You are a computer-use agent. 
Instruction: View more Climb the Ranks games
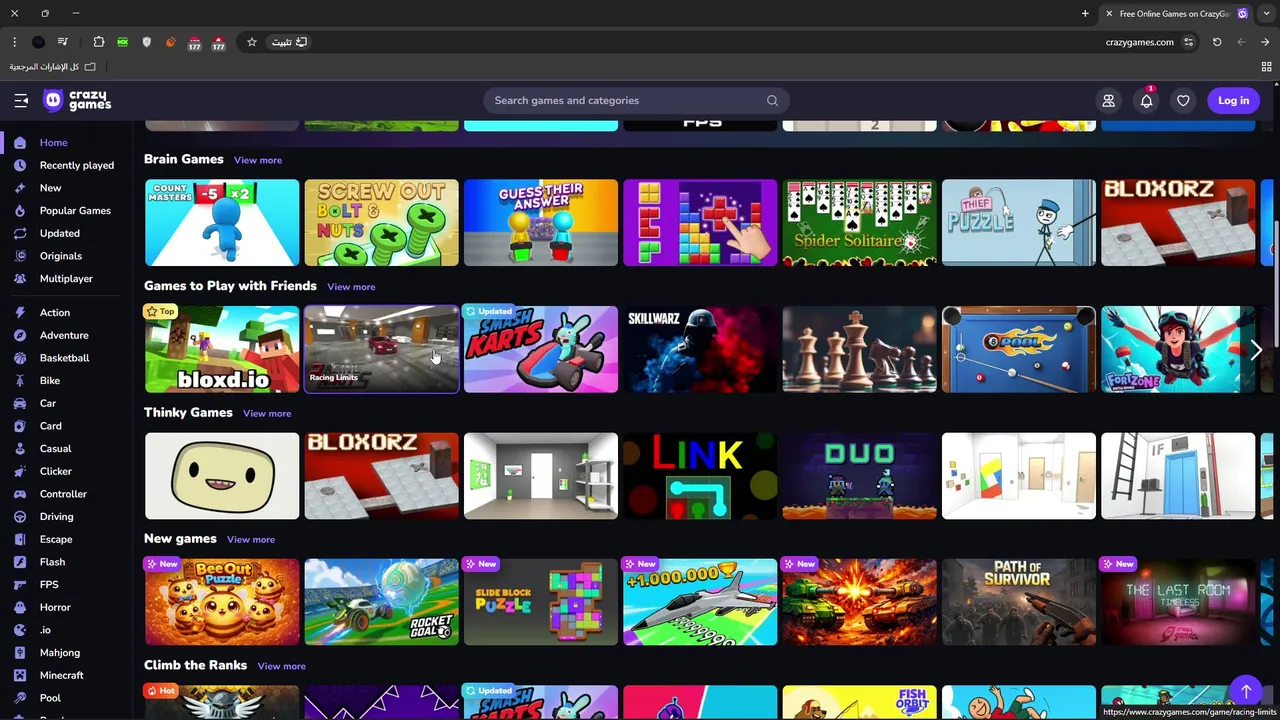(282, 666)
